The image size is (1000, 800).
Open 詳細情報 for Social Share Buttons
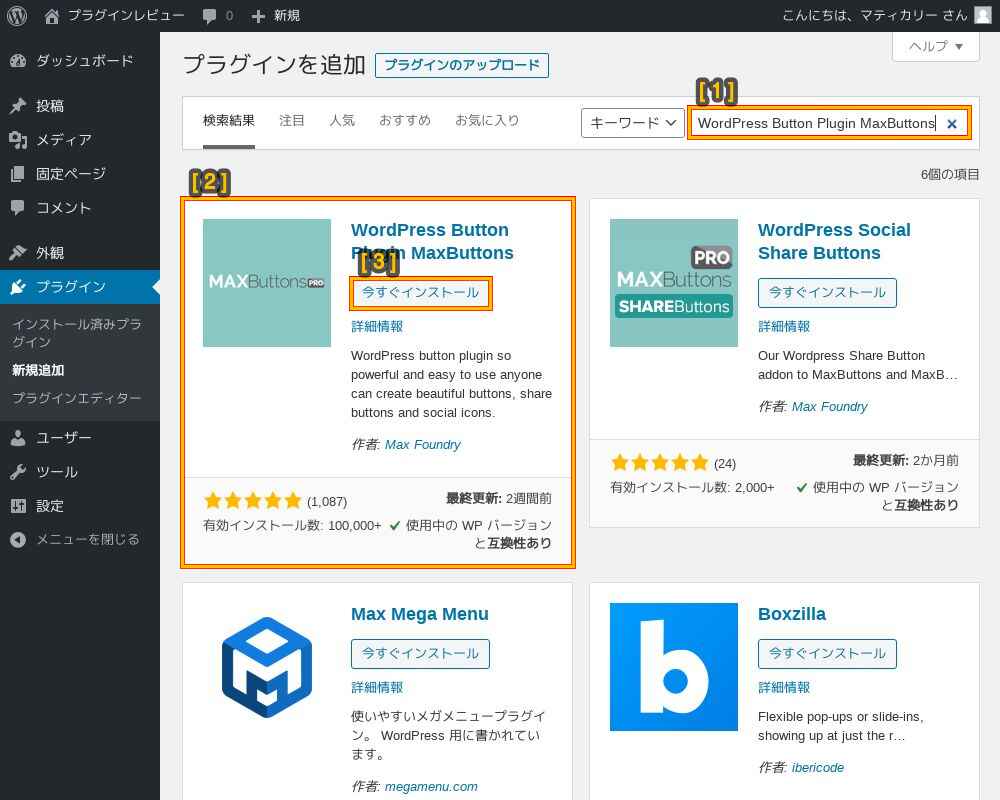[x=784, y=327]
